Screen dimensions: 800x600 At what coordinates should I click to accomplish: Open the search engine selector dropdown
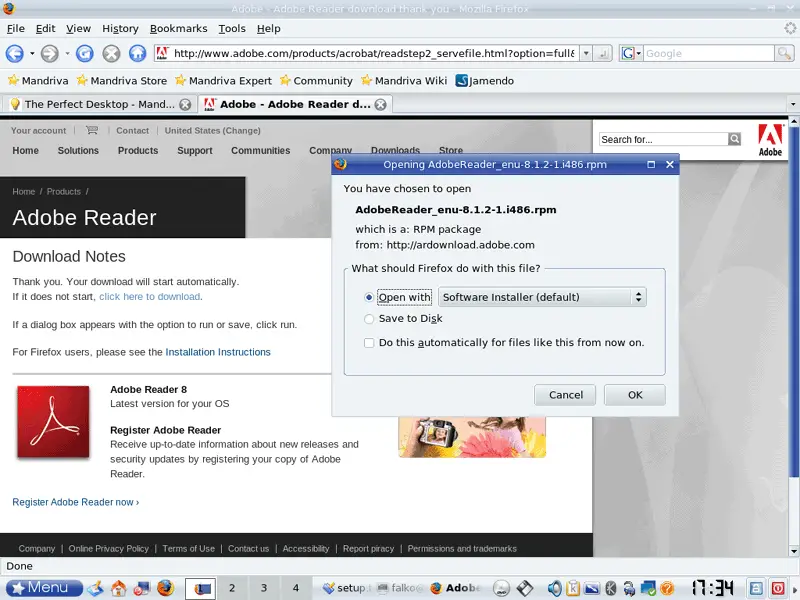tap(631, 53)
